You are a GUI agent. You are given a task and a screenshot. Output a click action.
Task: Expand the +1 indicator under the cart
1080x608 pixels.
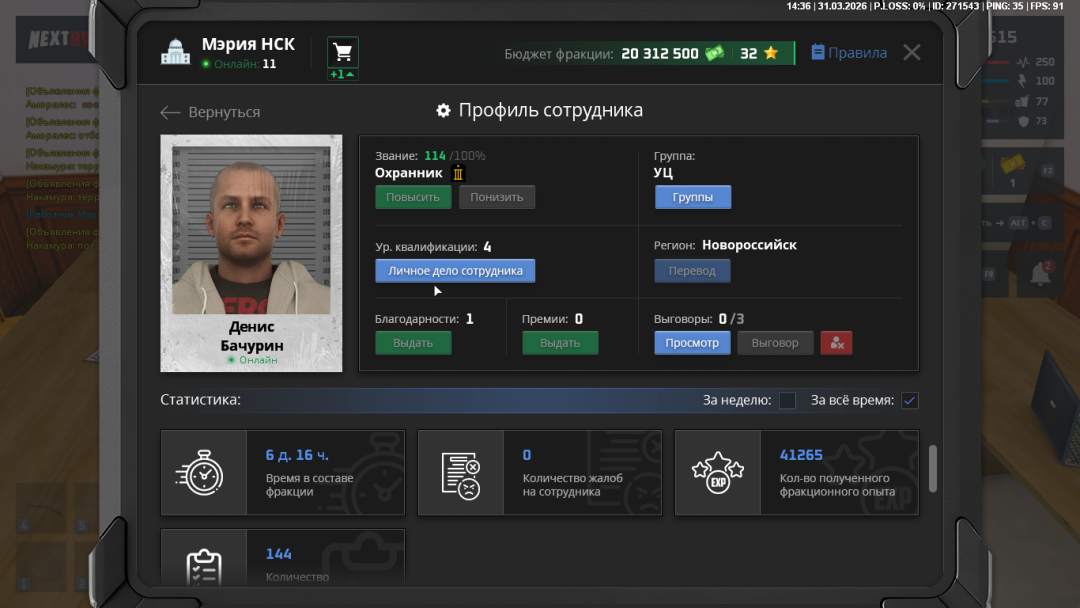[342, 75]
